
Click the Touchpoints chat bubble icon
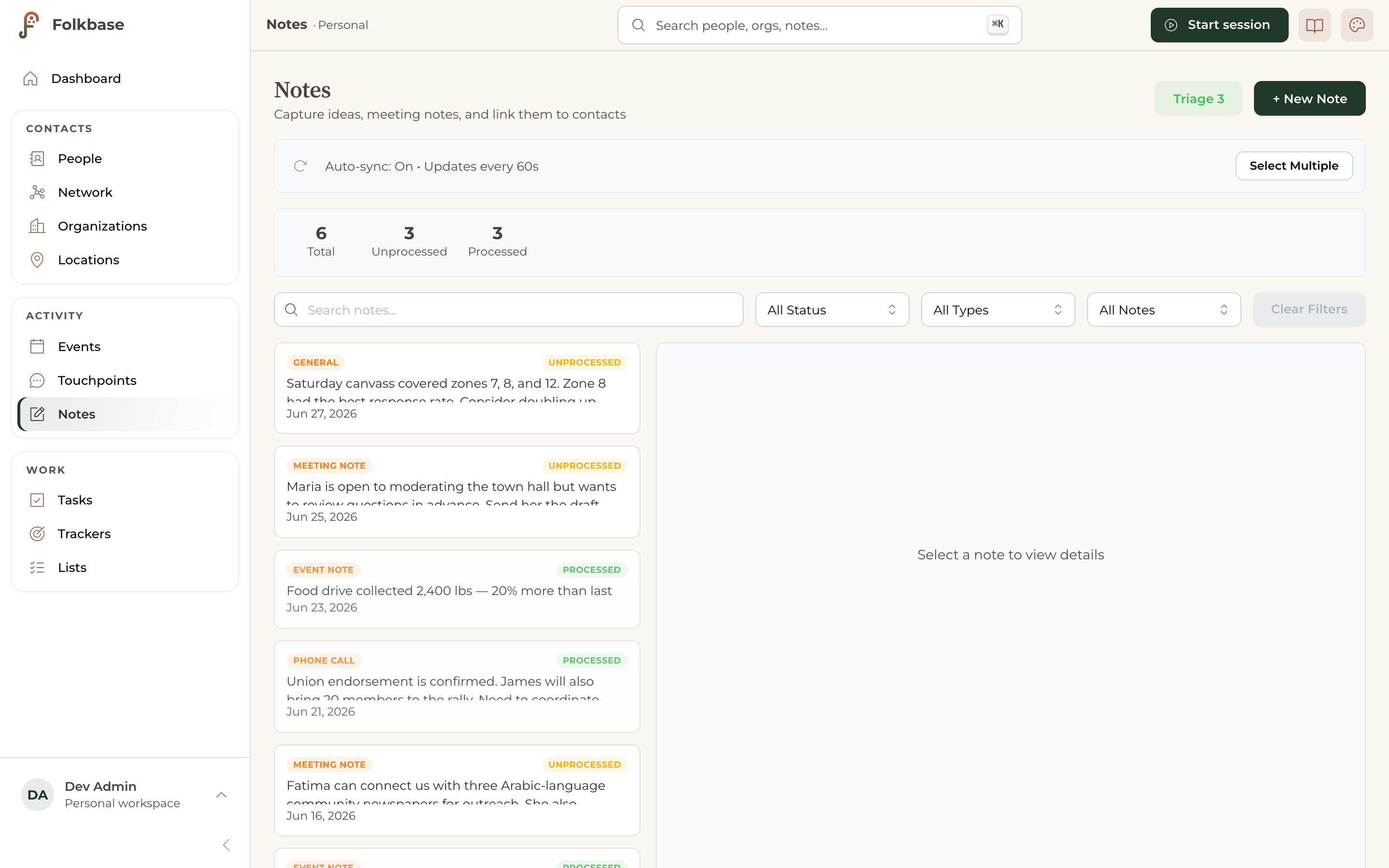tap(37, 380)
